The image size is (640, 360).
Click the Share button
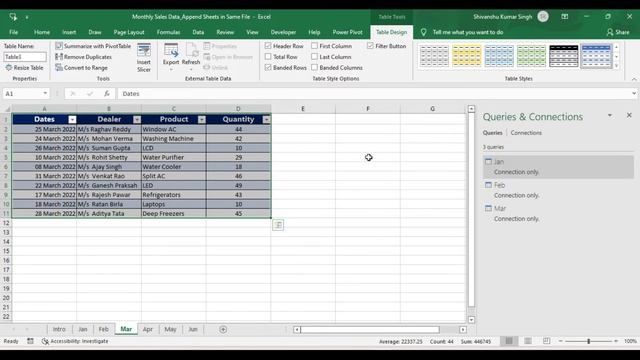coord(618,32)
